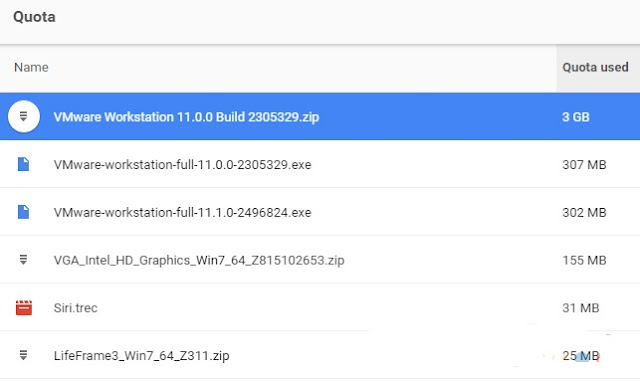Click the zip icon of VMware Workstation 11.0.0 Build
Image resolution: width=640 pixels, height=382 pixels.
click(x=24, y=117)
